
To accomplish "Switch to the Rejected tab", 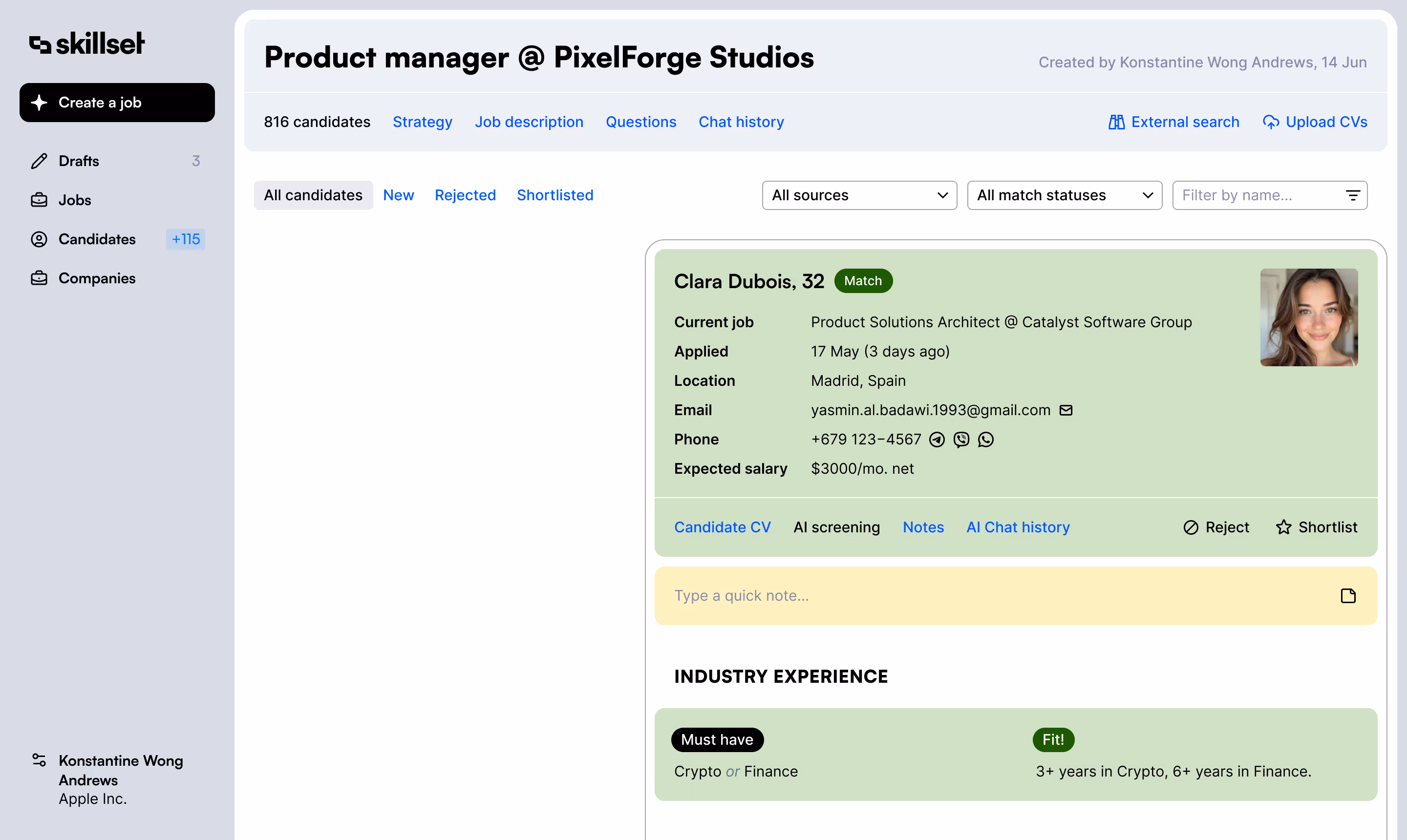I will pyautogui.click(x=466, y=195).
